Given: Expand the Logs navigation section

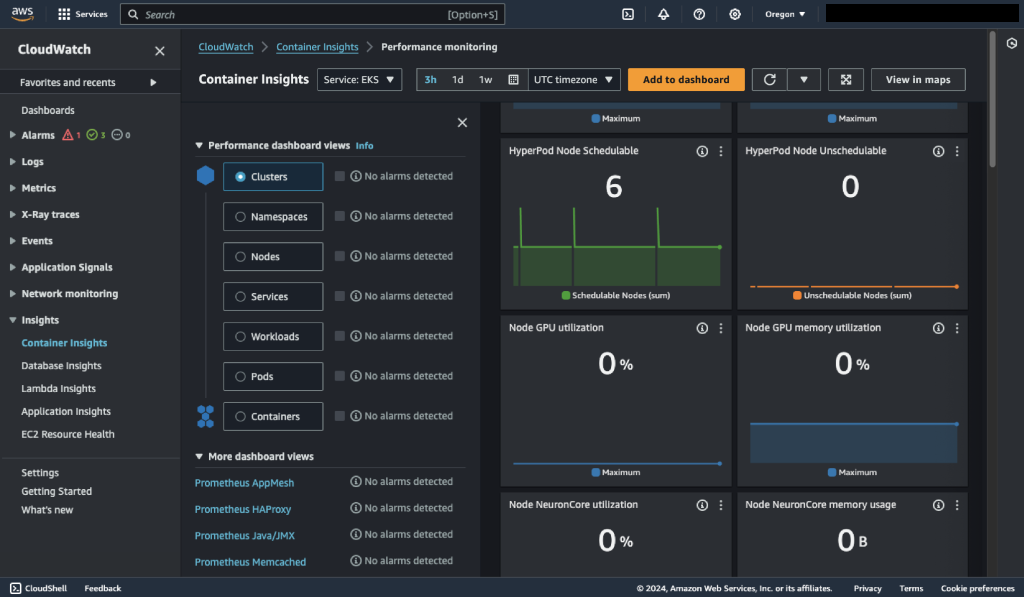Looking at the screenshot, I should (x=12, y=161).
